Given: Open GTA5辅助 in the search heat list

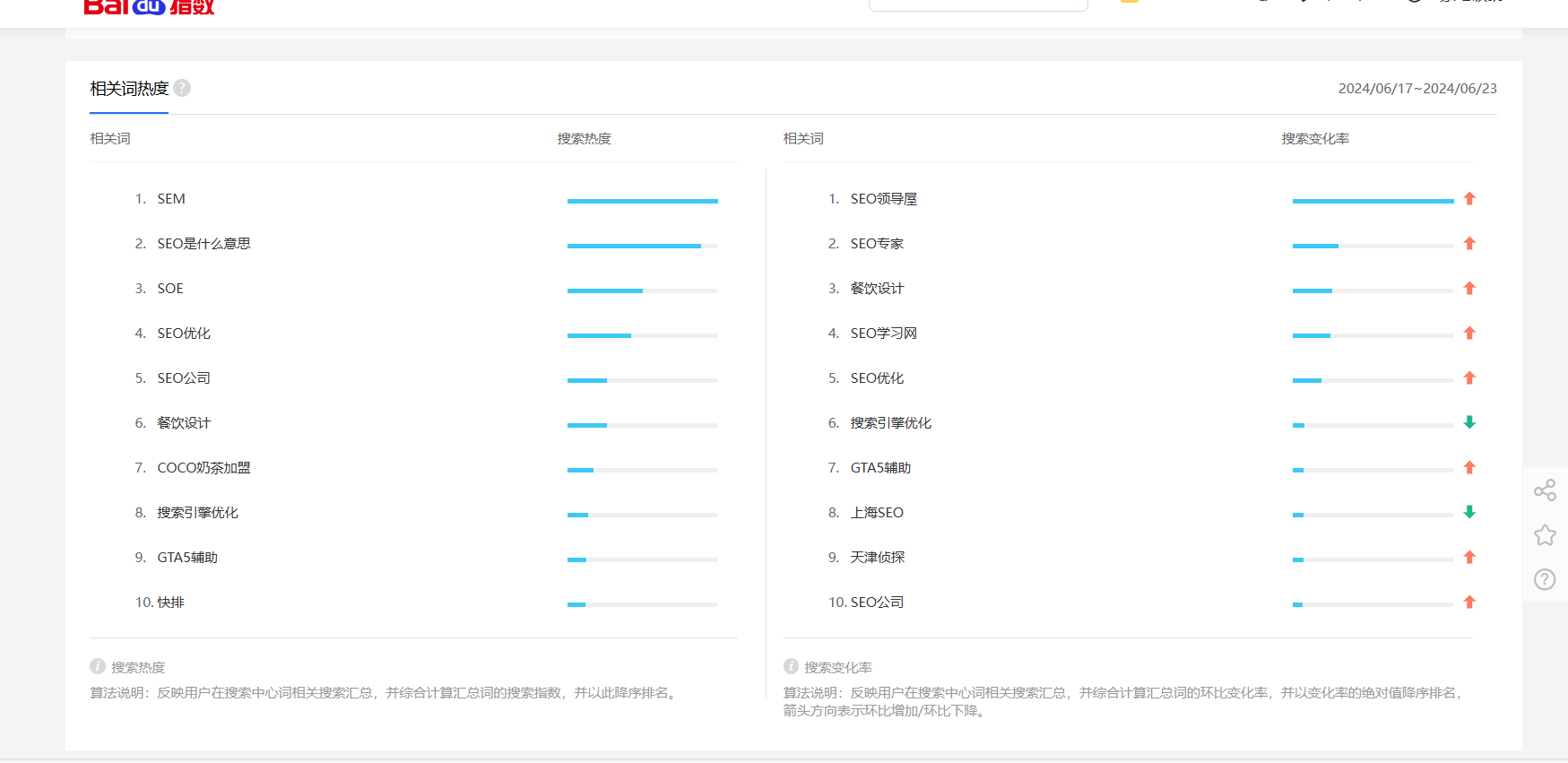Looking at the screenshot, I should point(187,558).
